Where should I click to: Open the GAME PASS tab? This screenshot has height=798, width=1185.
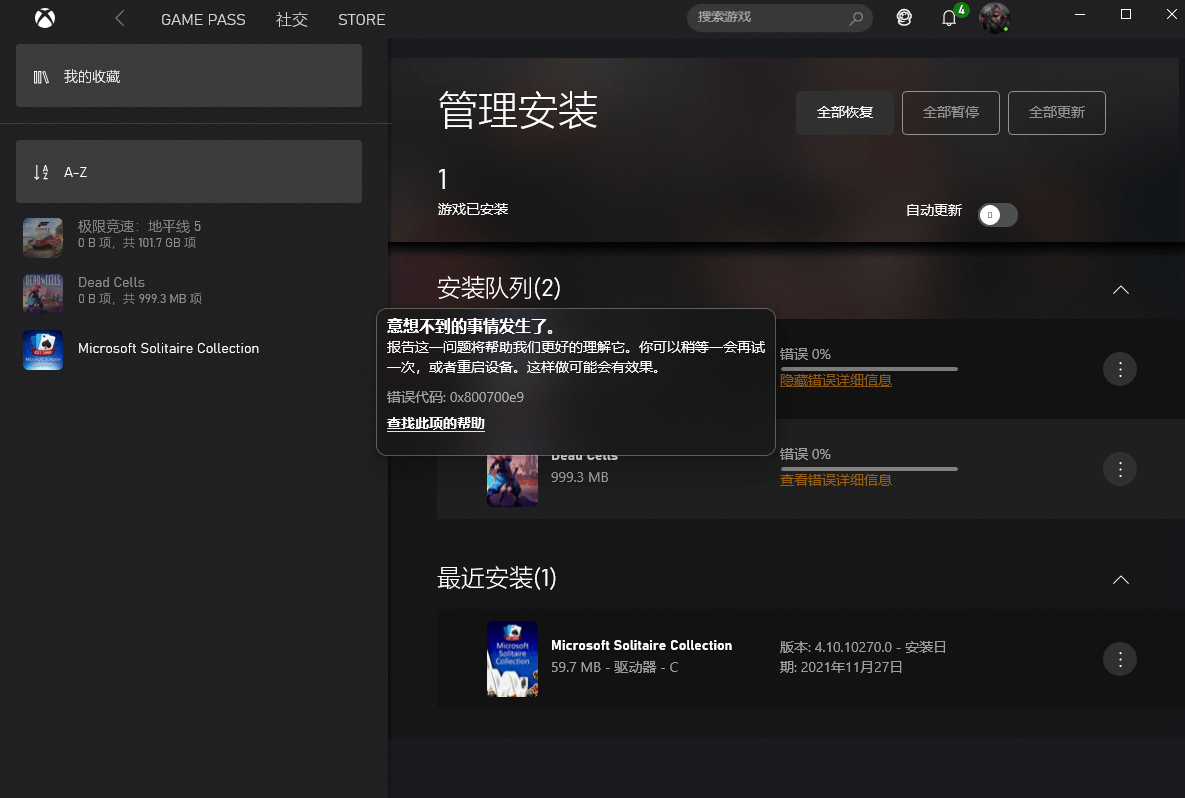pyautogui.click(x=203, y=20)
